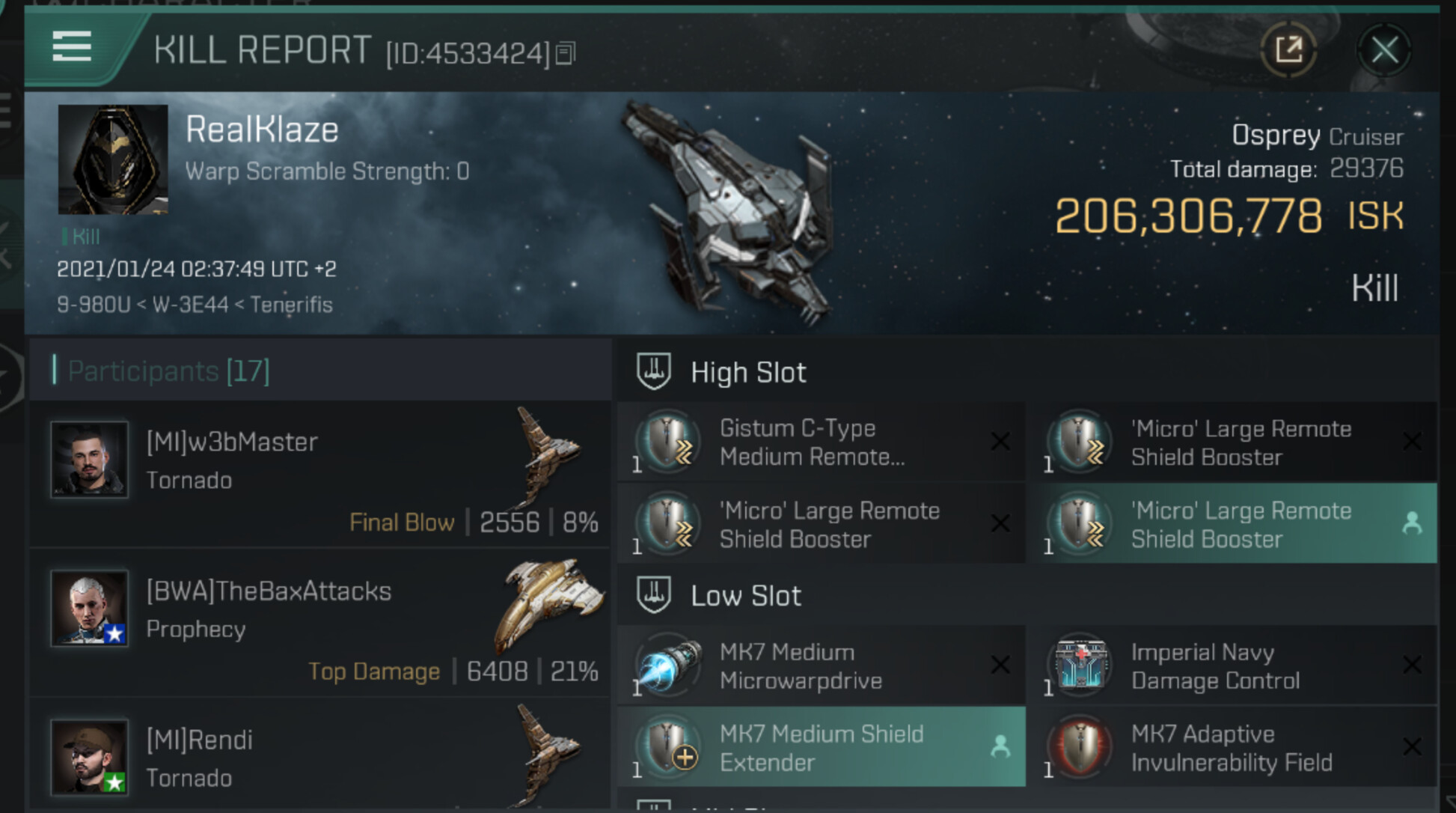Click the 9-980U system location link
This screenshot has width=1456, height=813.
pos(93,305)
